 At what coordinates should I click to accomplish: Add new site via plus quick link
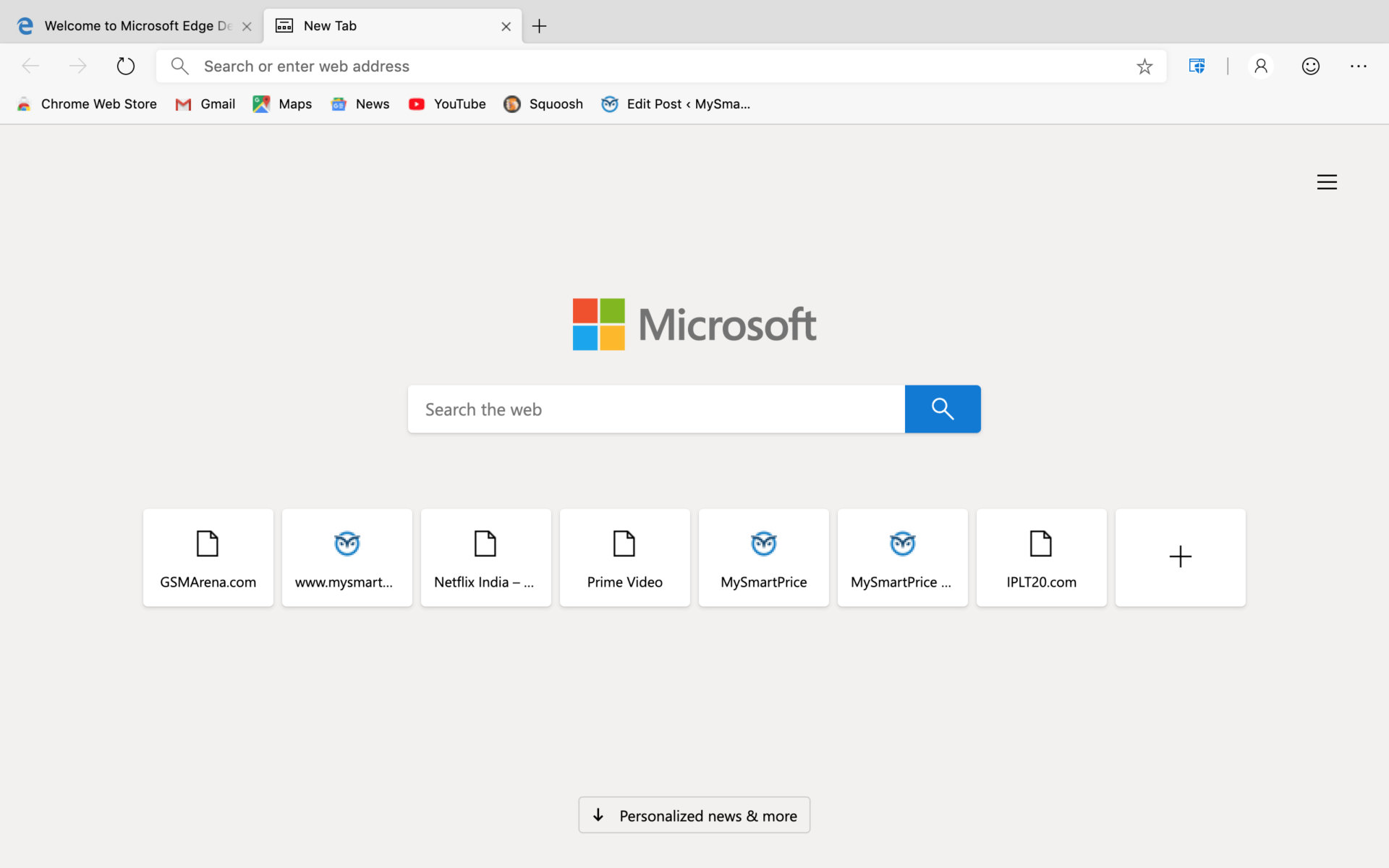coord(1180,557)
